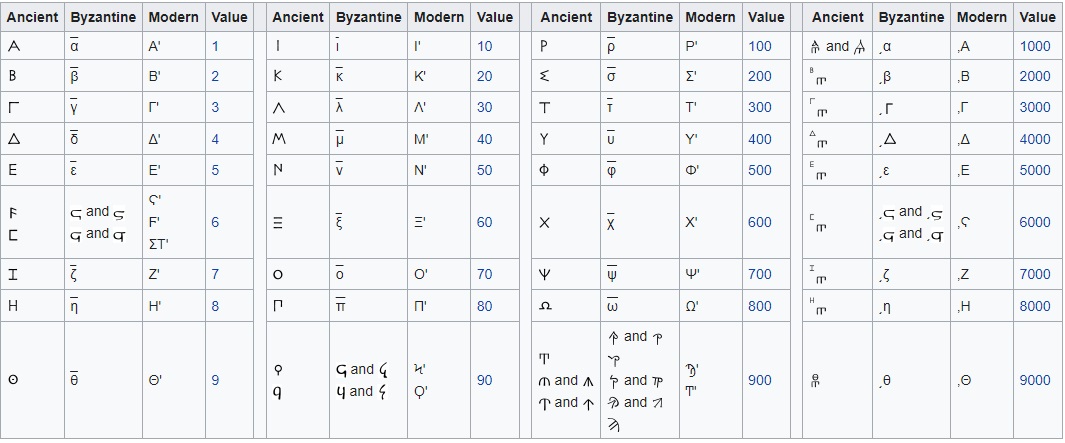This screenshot has height=443, width=1065.
Task: Click the value link 1000
Action: 1034,46
